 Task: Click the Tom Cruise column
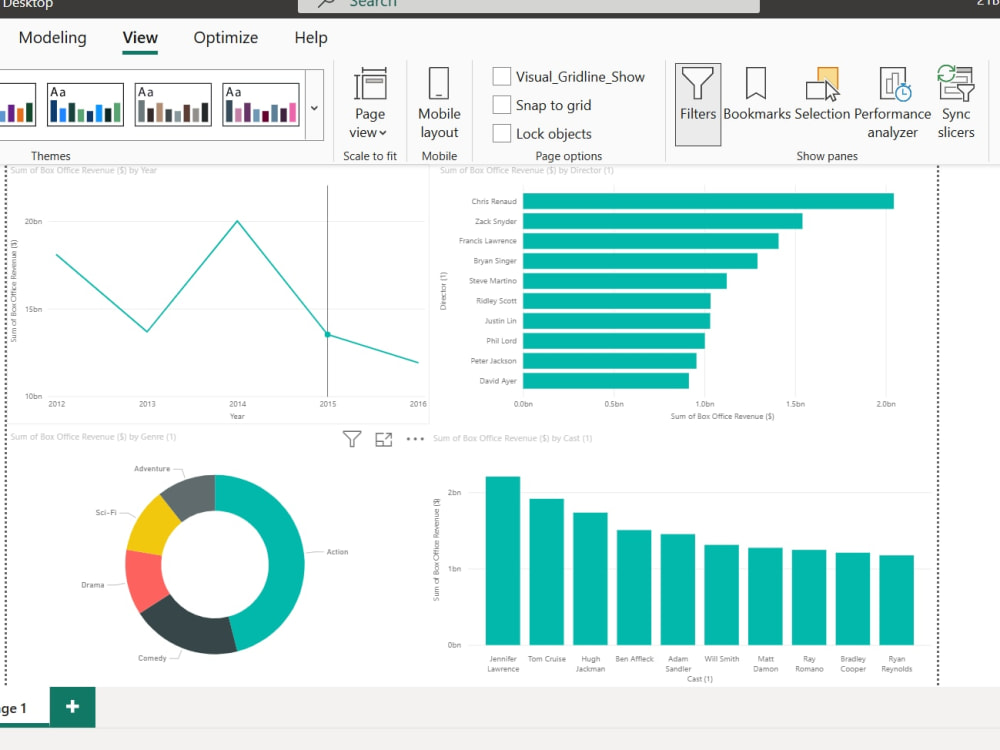click(x=547, y=572)
